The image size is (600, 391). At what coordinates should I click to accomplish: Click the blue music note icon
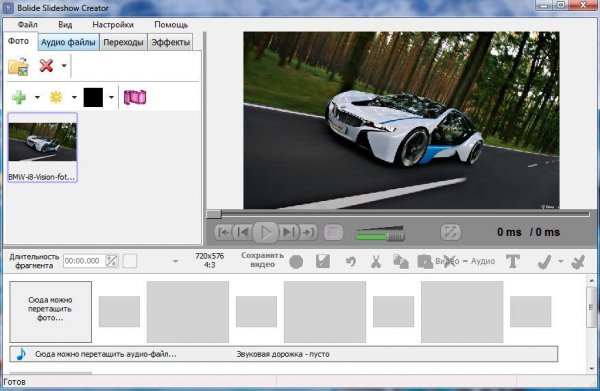pos(21,354)
